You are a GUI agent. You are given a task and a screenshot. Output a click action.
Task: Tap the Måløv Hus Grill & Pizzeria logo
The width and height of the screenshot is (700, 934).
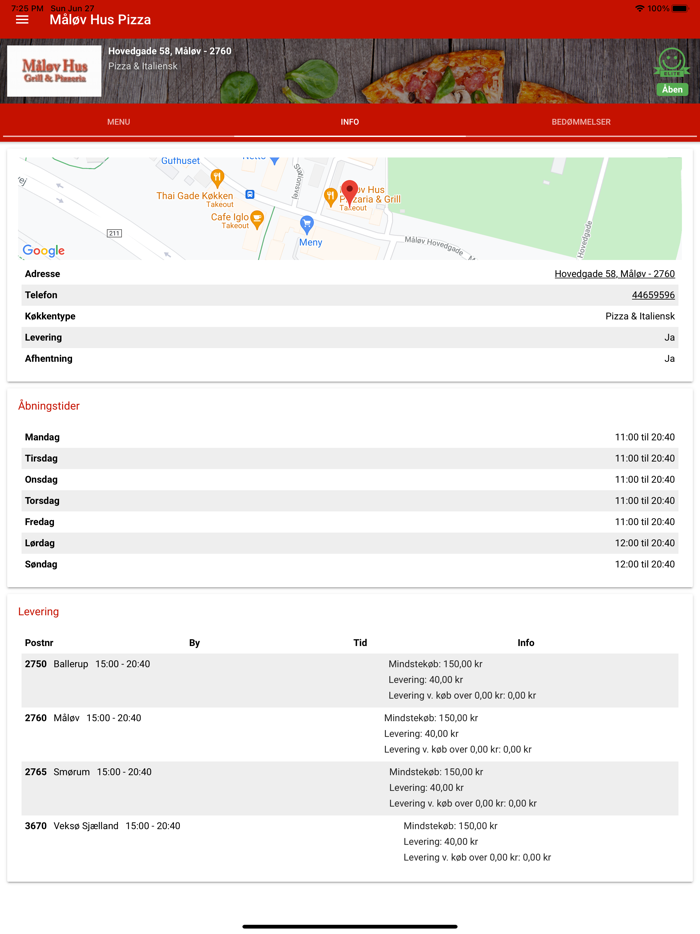point(54,71)
